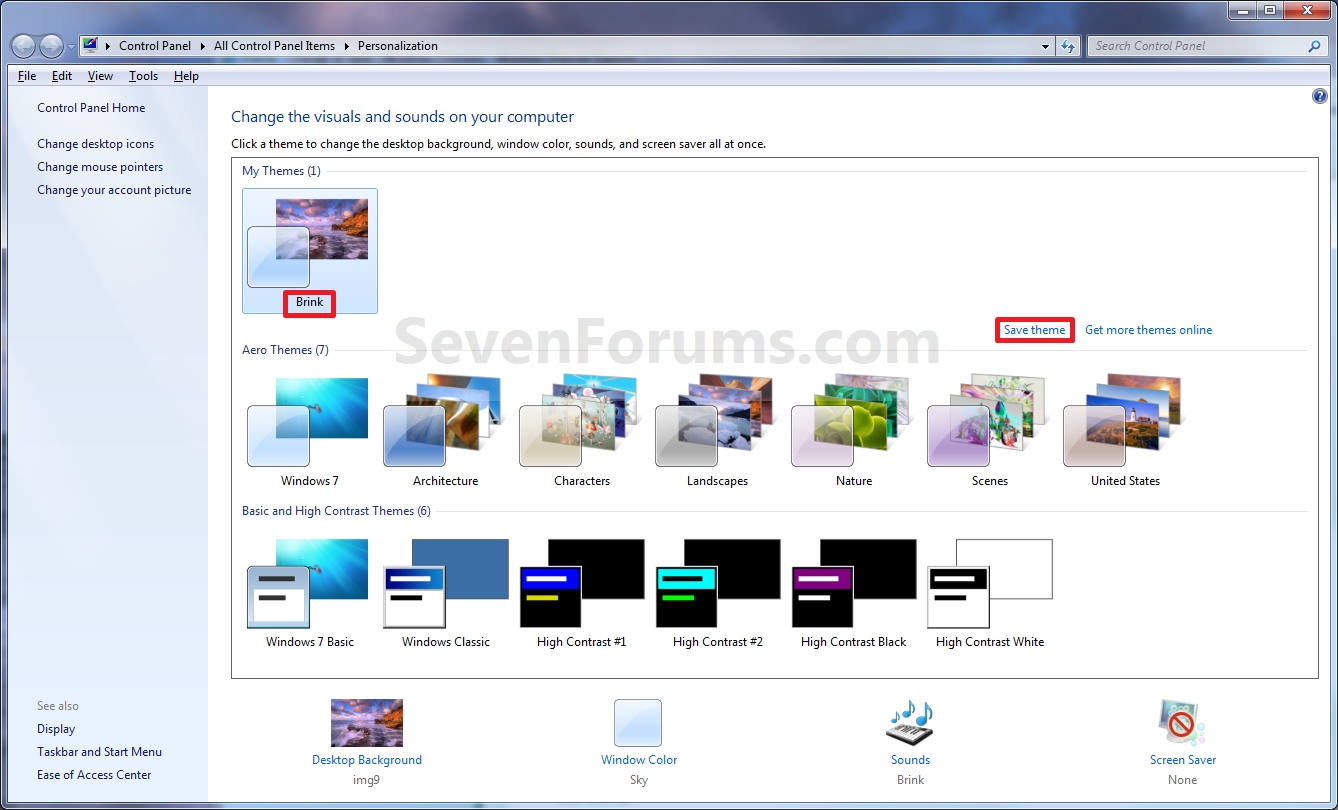The image size is (1338, 810).
Task: Click the refresh icon beside the address bar
Action: (x=1068, y=46)
